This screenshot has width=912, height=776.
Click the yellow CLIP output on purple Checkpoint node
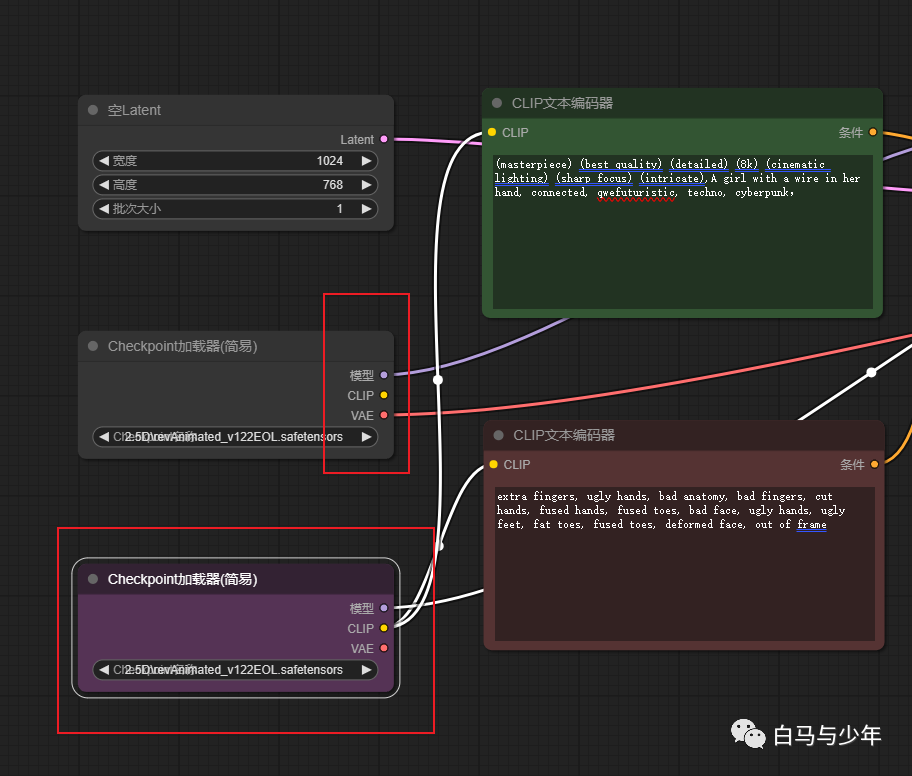click(x=384, y=629)
